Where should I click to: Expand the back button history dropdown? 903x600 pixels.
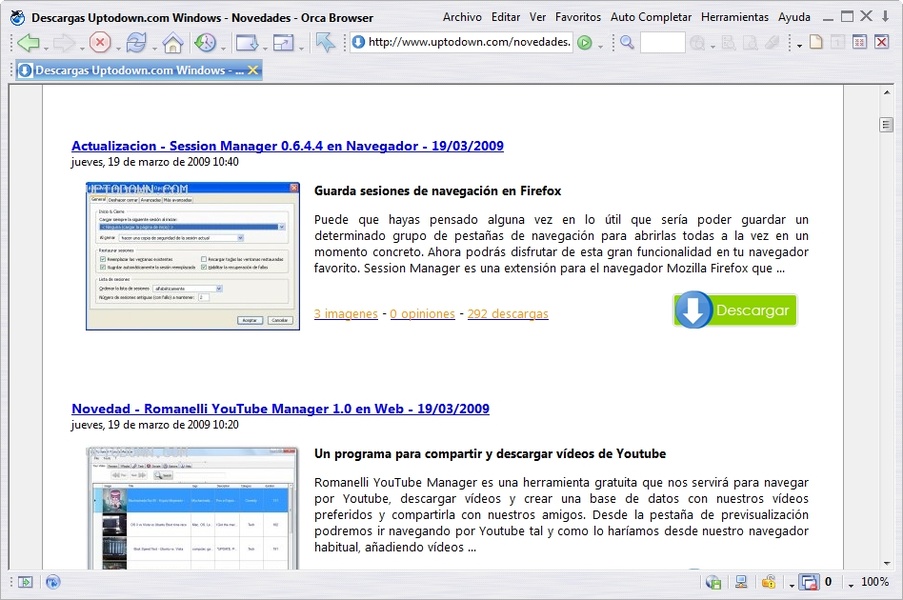[46, 47]
